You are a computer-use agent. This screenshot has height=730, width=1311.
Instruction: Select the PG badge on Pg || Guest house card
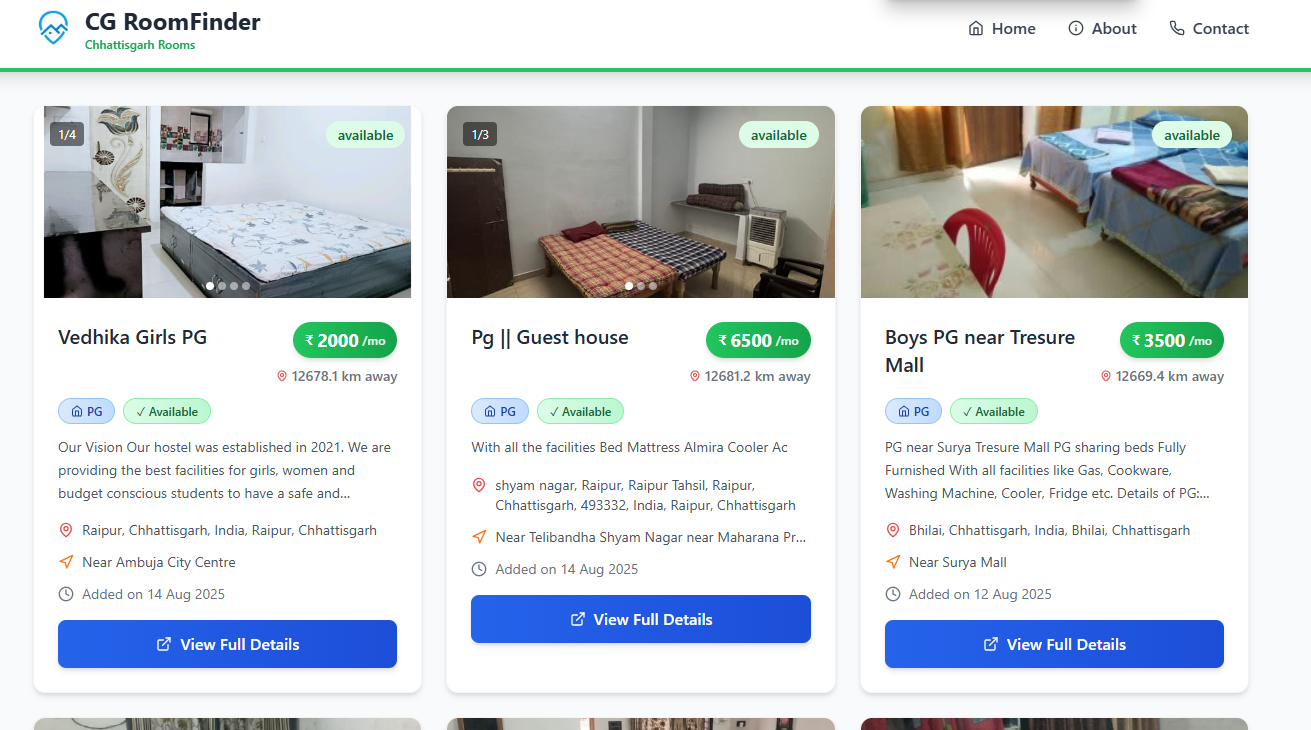point(499,411)
